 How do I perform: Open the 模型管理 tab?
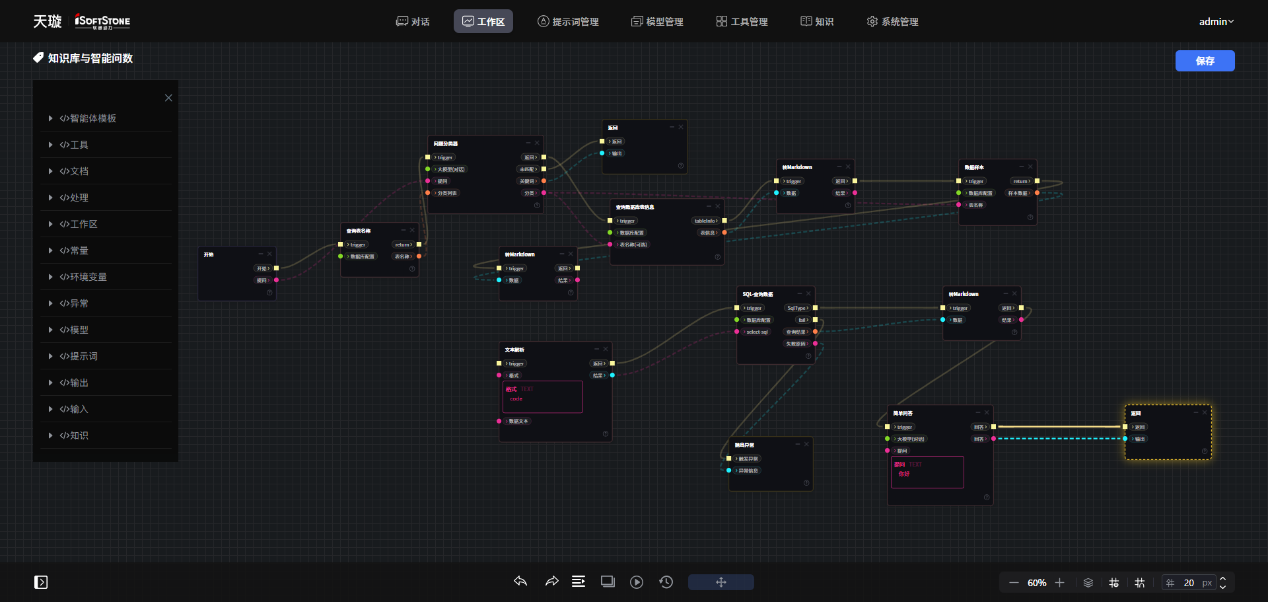point(657,21)
